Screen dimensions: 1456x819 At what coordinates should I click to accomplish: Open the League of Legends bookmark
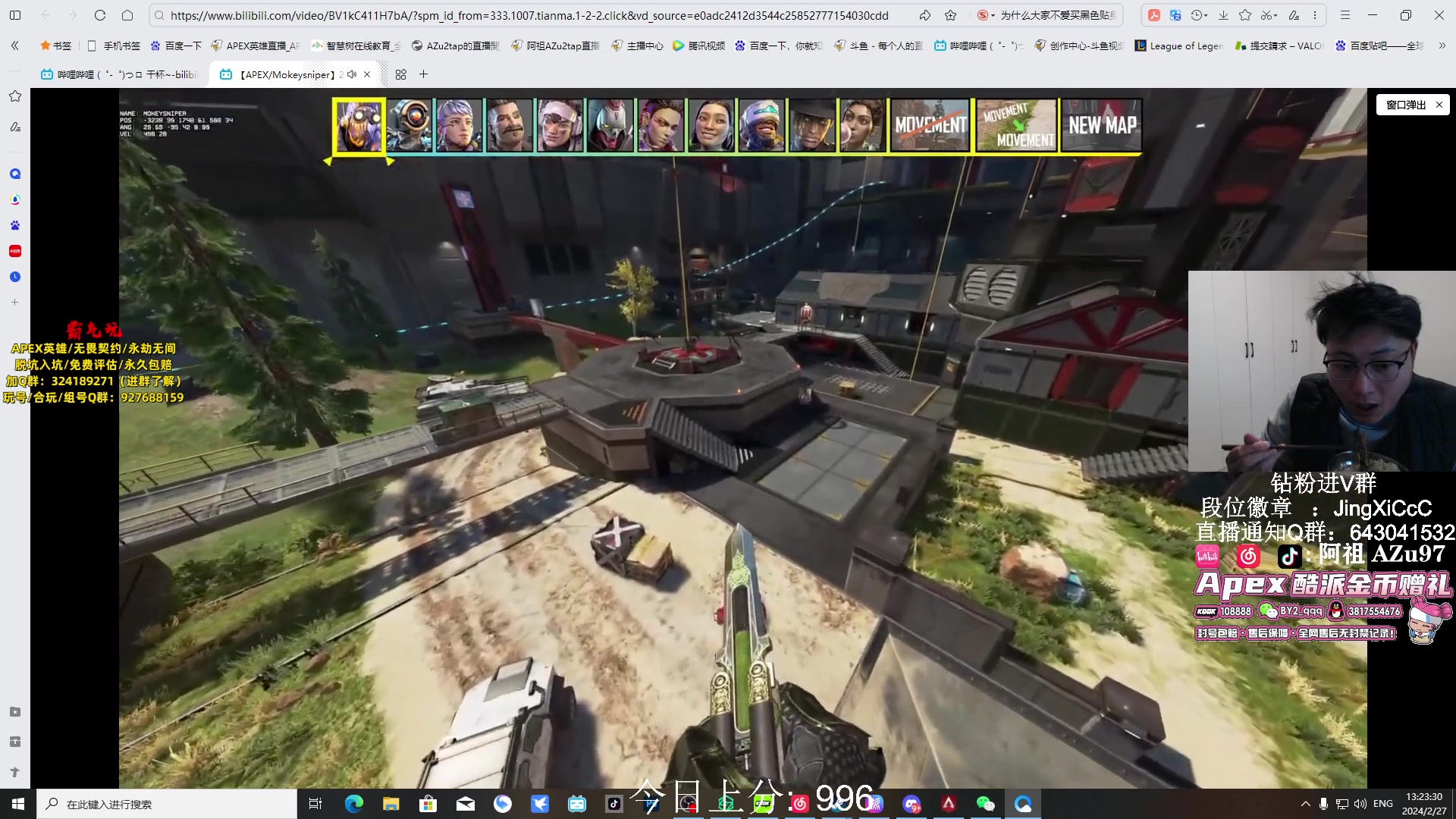1178,45
